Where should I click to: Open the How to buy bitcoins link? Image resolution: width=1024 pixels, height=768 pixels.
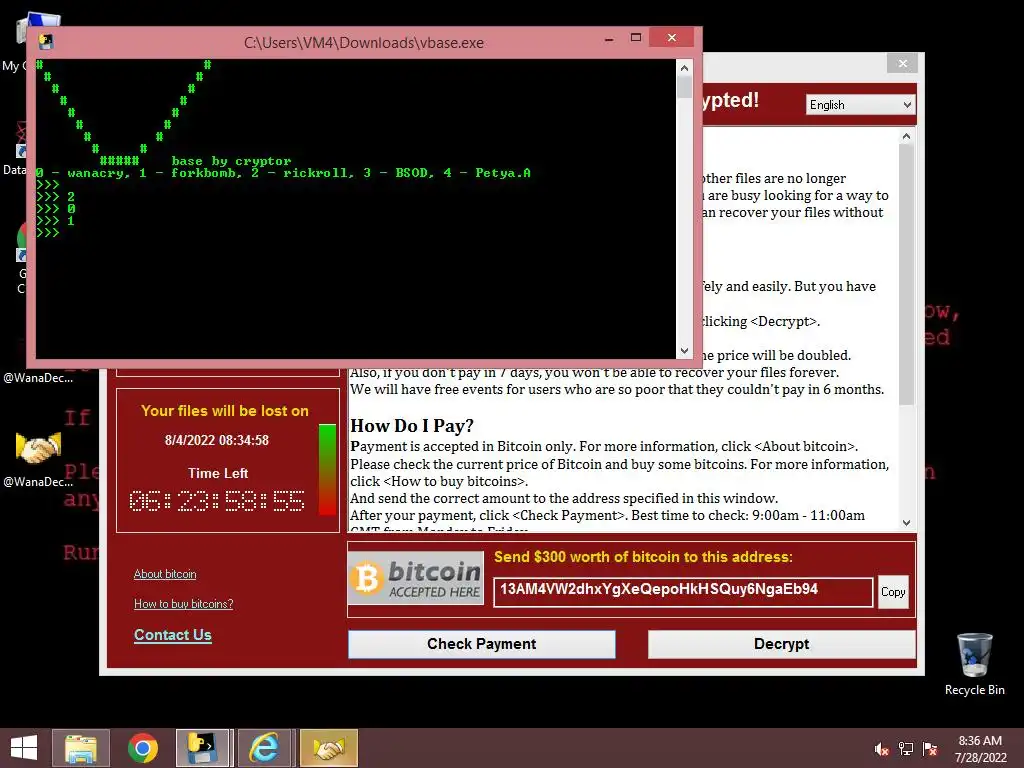click(184, 604)
